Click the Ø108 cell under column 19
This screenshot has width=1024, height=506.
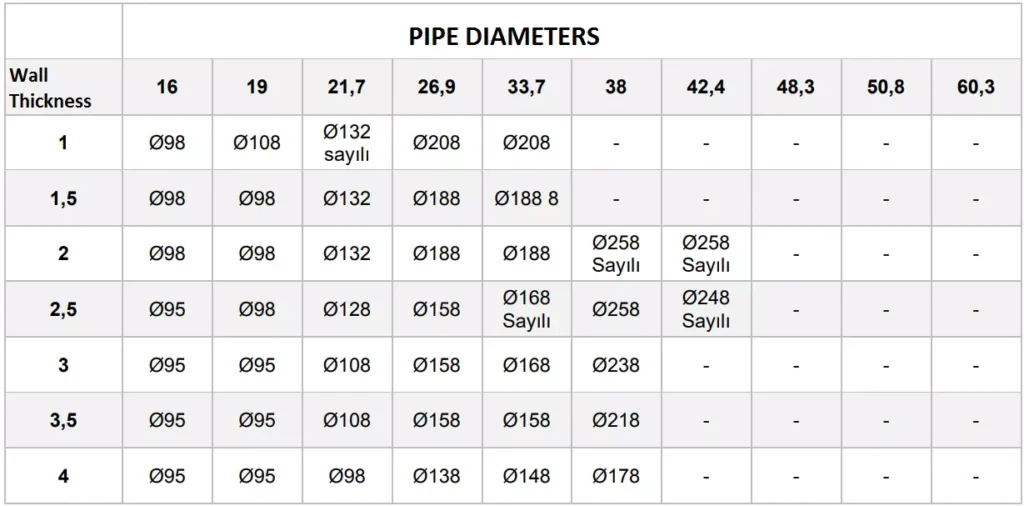point(257,142)
